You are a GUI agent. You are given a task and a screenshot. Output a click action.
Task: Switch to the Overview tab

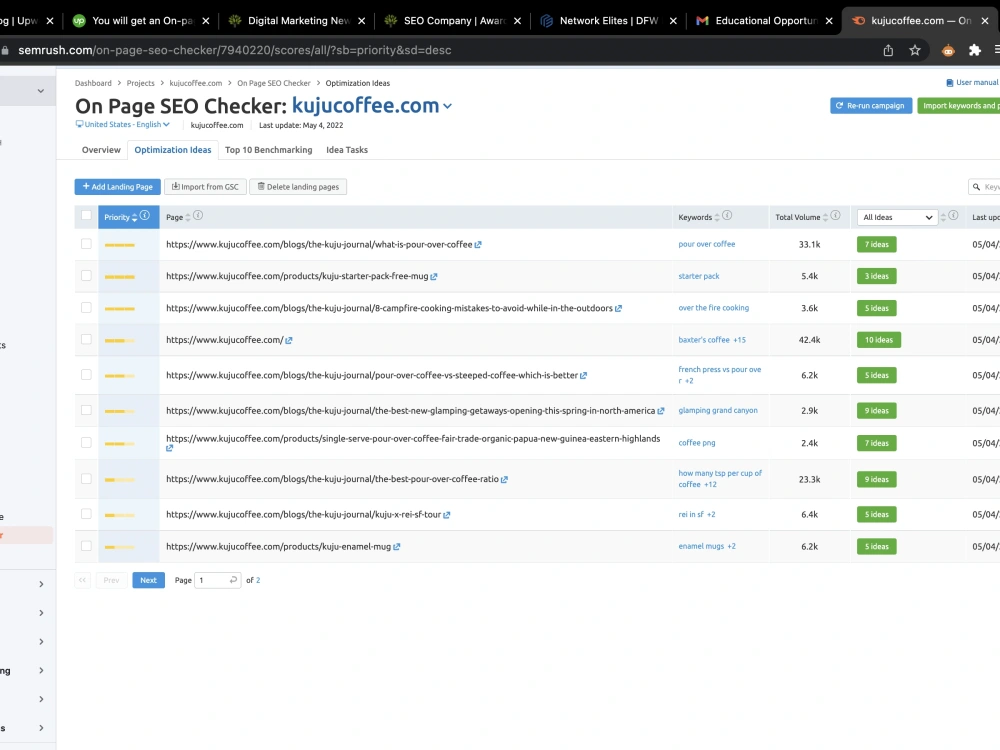(101, 150)
